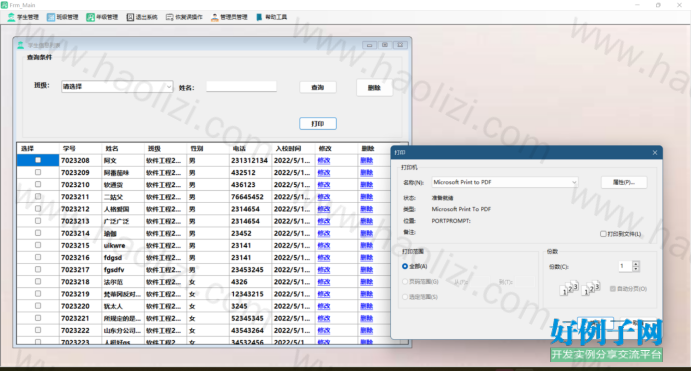
Task: Click the 电话 column header
Action: click(x=251, y=148)
